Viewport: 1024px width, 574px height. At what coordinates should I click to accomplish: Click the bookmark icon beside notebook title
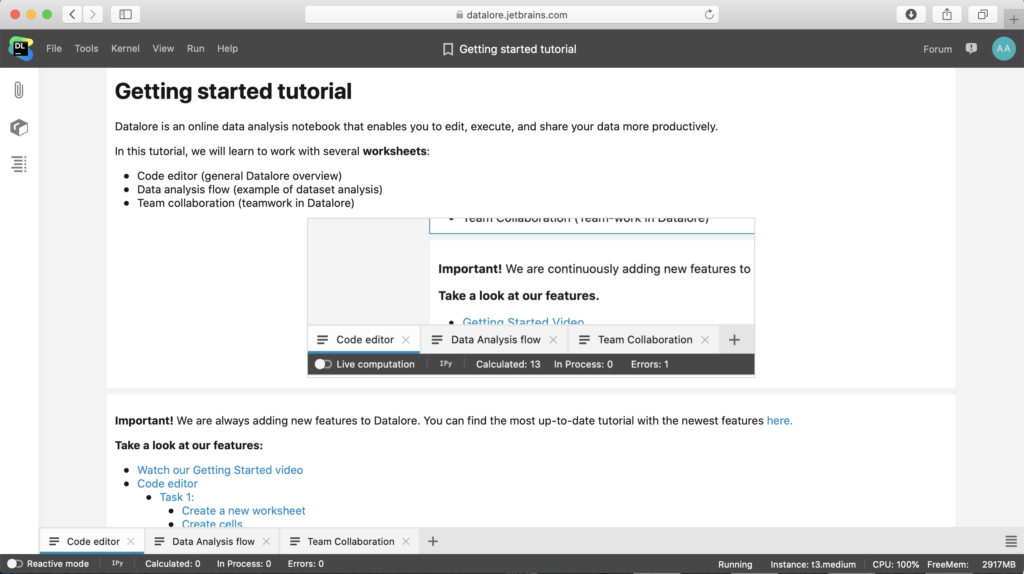coord(448,49)
